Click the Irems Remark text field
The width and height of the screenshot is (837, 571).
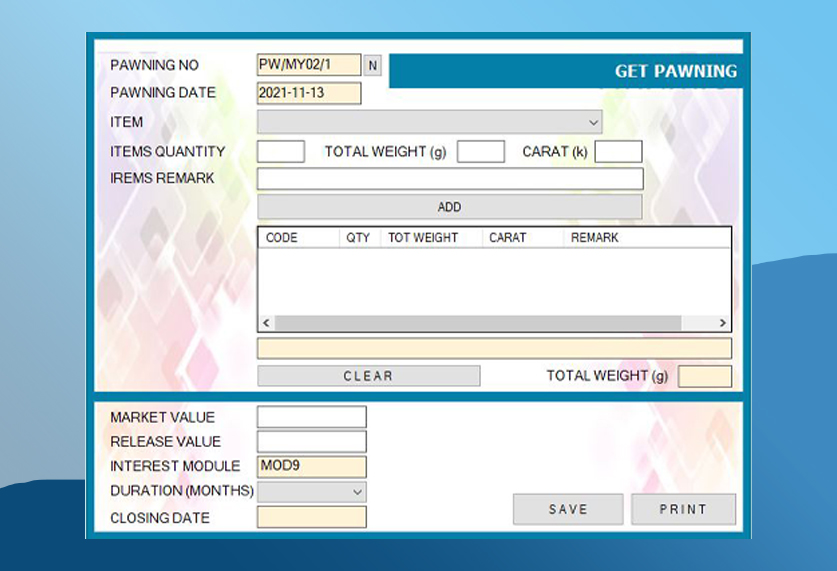(x=449, y=179)
